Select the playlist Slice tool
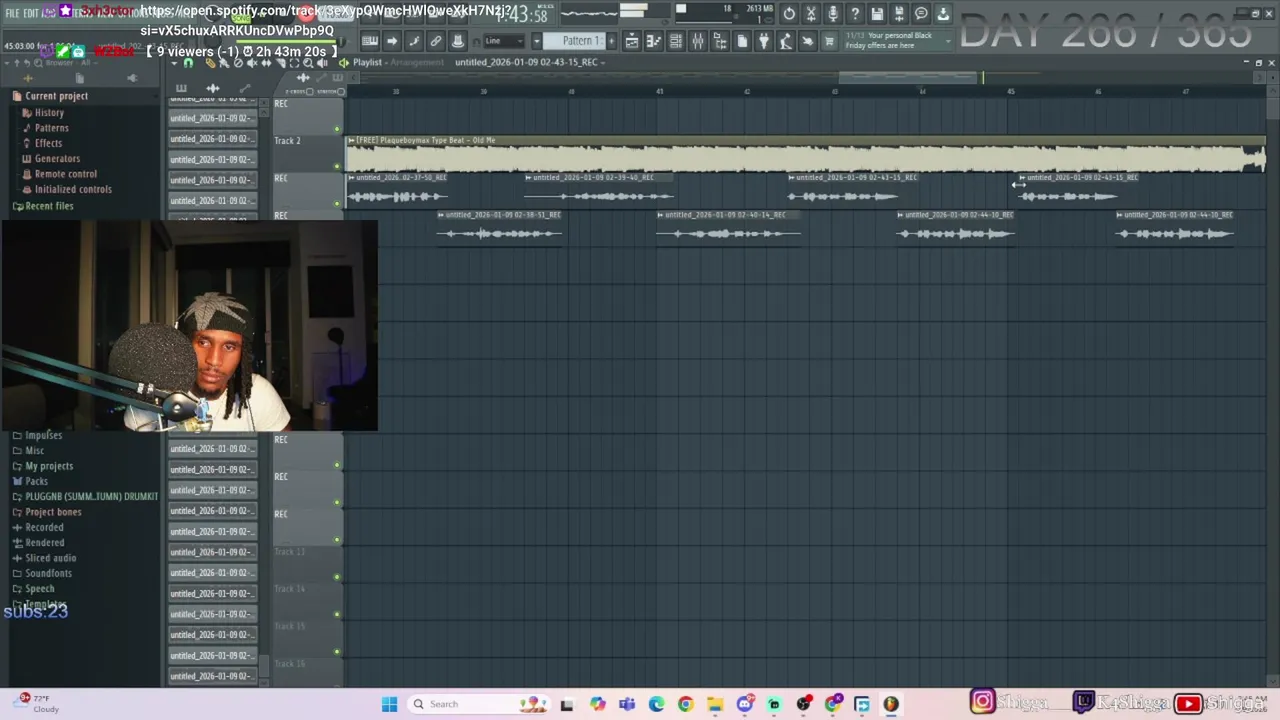Image resolution: width=1280 pixels, height=720 pixels. pos(280,63)
